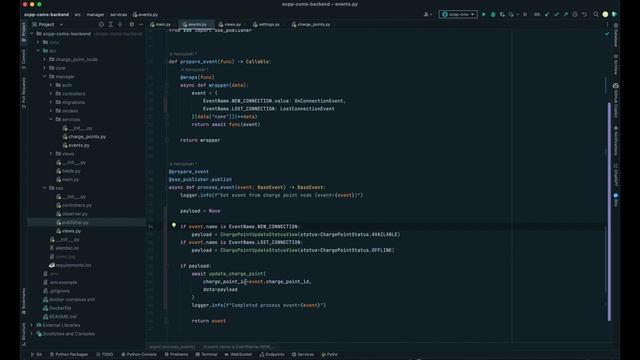Open the Python Console tool window
The height and width of the screenshot is (360, 640).
139,354
